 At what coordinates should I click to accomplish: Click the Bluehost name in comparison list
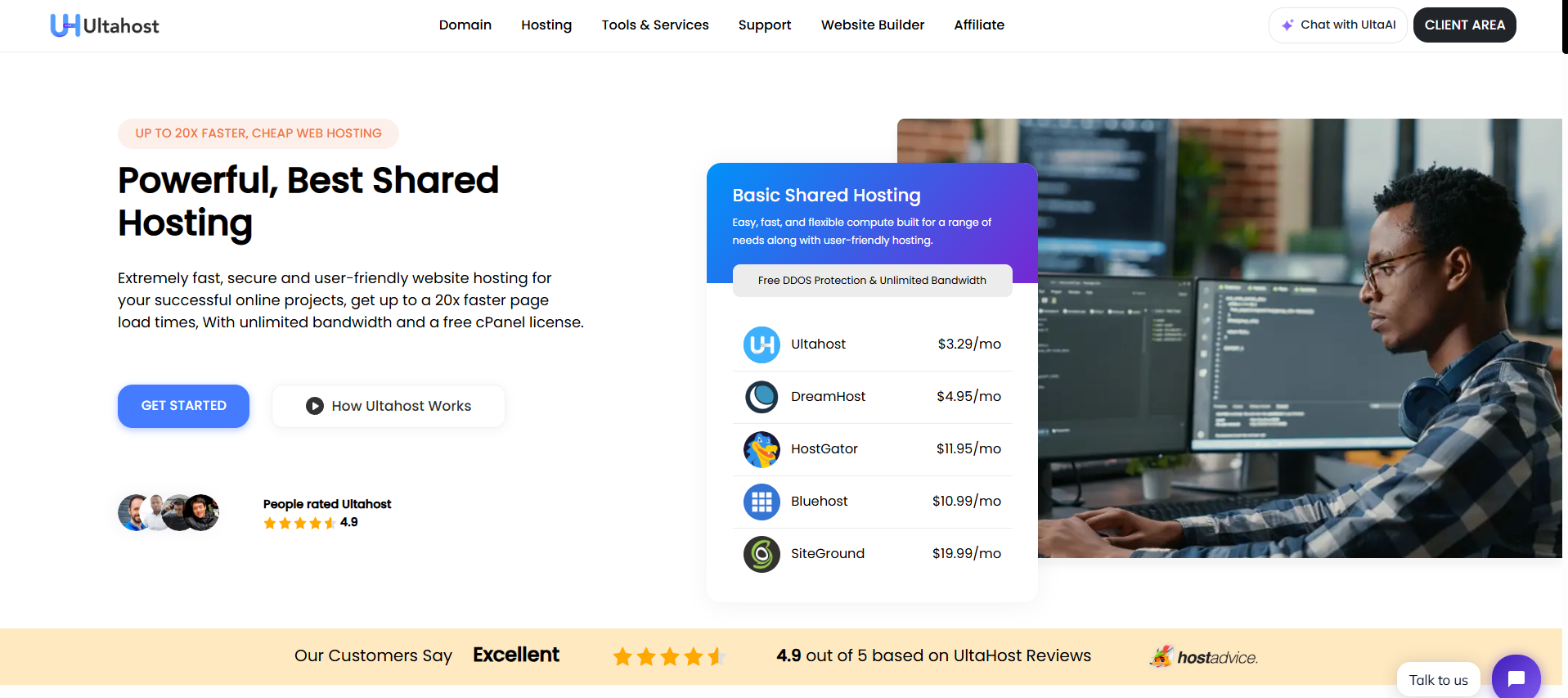pos(819,501)
